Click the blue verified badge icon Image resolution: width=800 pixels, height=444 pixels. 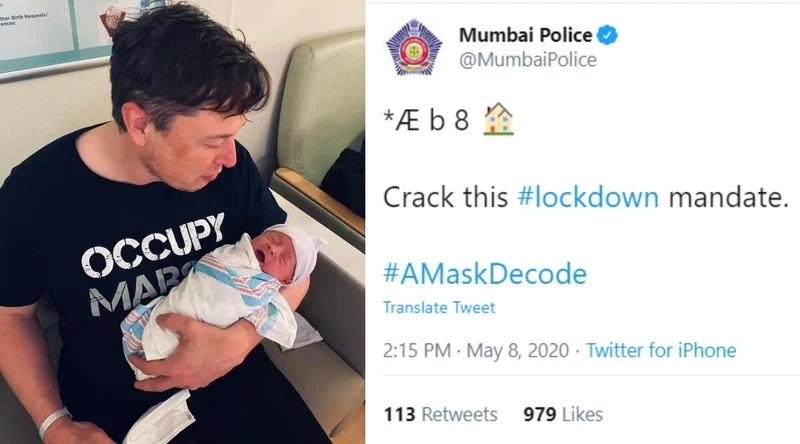[607, 35]
